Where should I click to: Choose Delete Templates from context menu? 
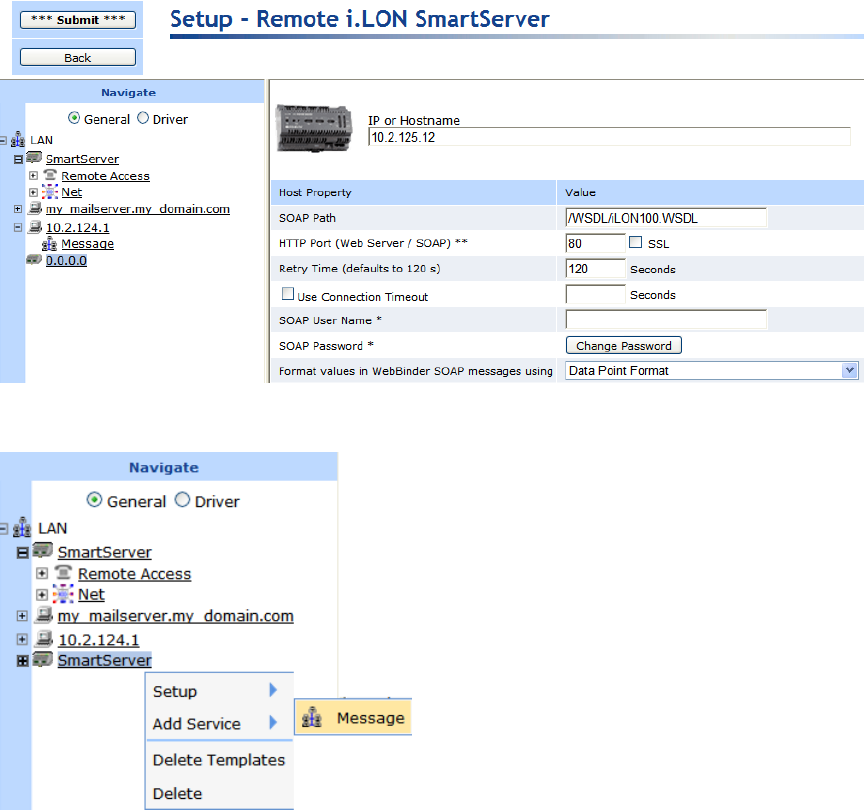pyautogui.click(x=219, y=760)
